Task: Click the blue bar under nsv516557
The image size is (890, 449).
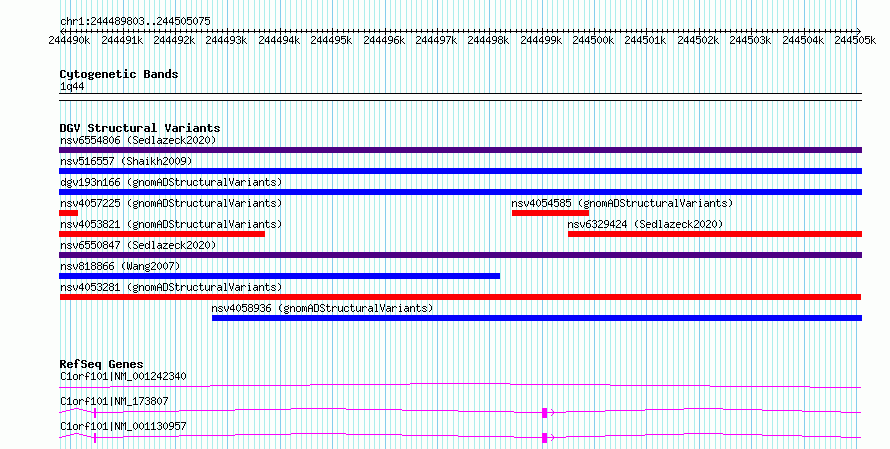Action: pyautogui.click(x=460, y=171)
